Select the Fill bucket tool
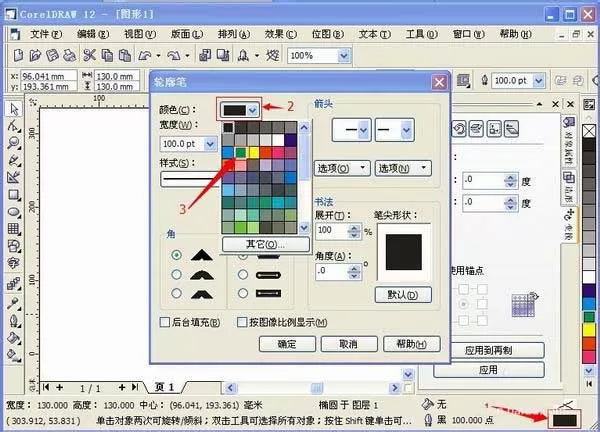 pos(14,338)
